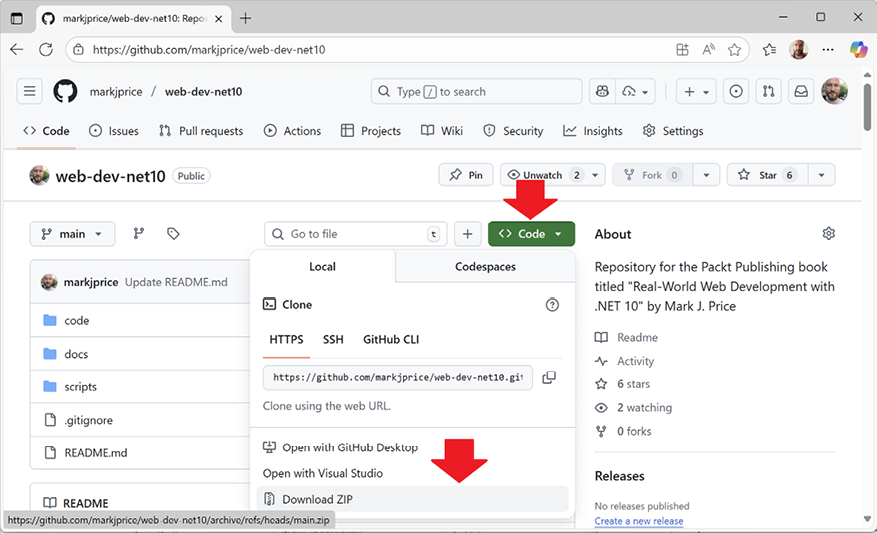The height and width of the screenshot is (533, 877).
Task: Open the notifications inbox icon
Action: (801, 91)
